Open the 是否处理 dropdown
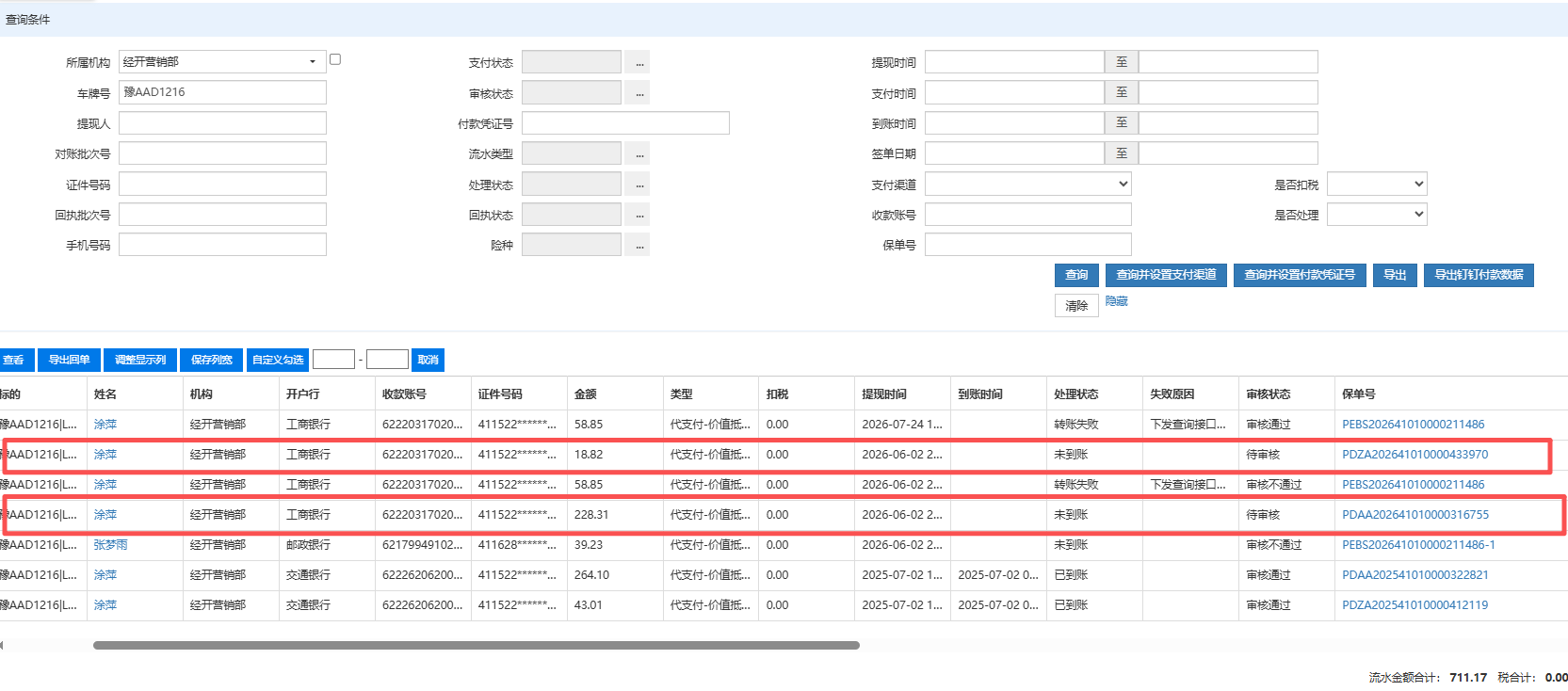Viewport: 1568px width, 691px height. coord(1377,215)
